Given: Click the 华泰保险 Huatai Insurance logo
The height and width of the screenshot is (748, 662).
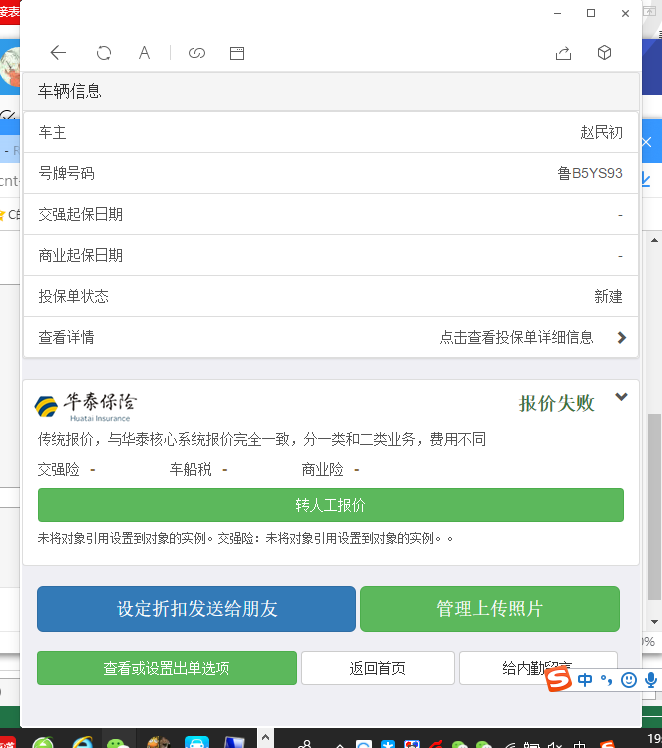Looking at the screenshot, I should (86, 407).
